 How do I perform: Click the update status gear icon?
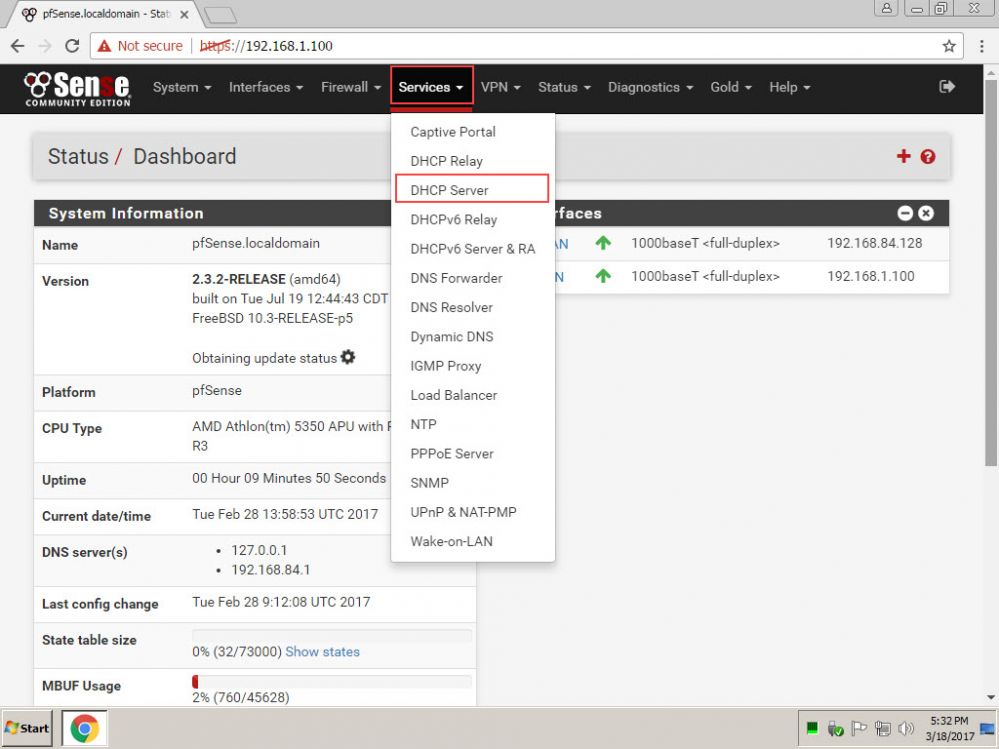pyautogui.click(x=348, y=357)
